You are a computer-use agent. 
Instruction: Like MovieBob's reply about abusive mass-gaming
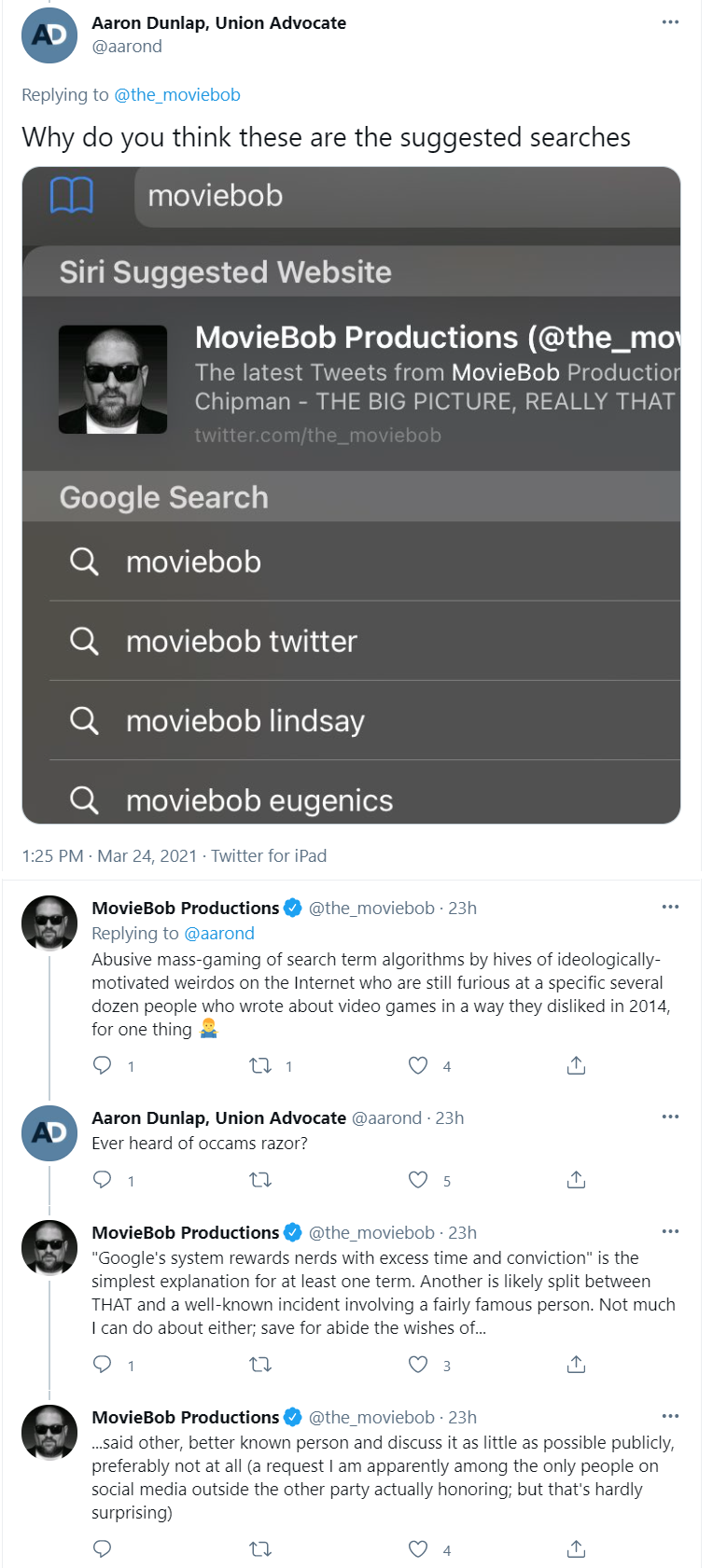click(x=418, y=1065)
